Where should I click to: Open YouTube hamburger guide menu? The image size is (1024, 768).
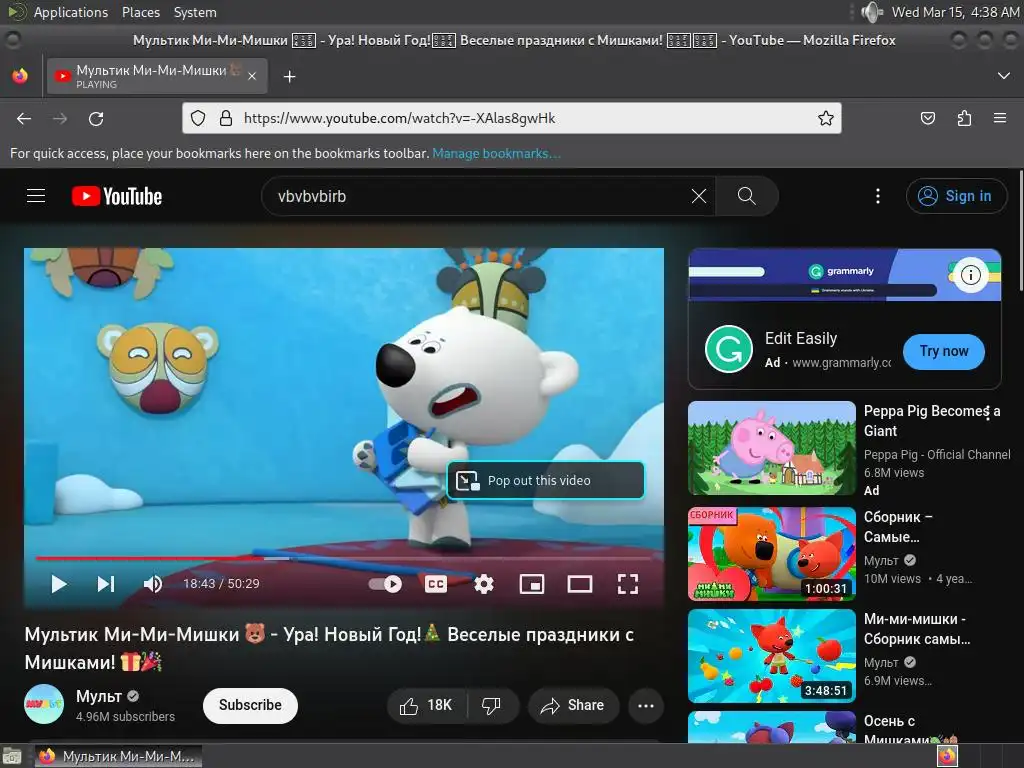click(36, 196)
